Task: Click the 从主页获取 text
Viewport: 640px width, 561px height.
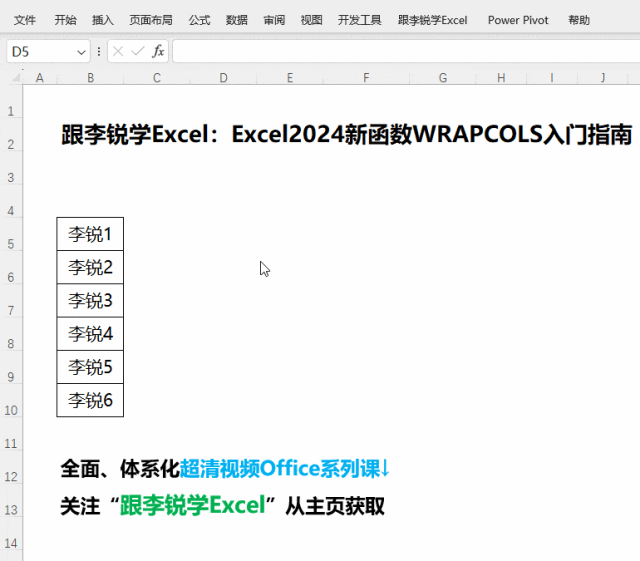Action: pos(335,505)
